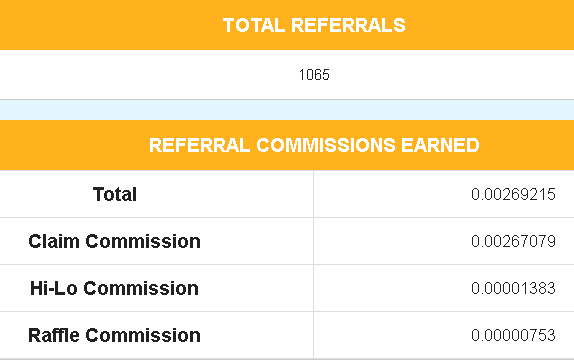Screen dimensions: 574x360
Task: Select the raffle value 0.00000753
Action: coord(513,335)
